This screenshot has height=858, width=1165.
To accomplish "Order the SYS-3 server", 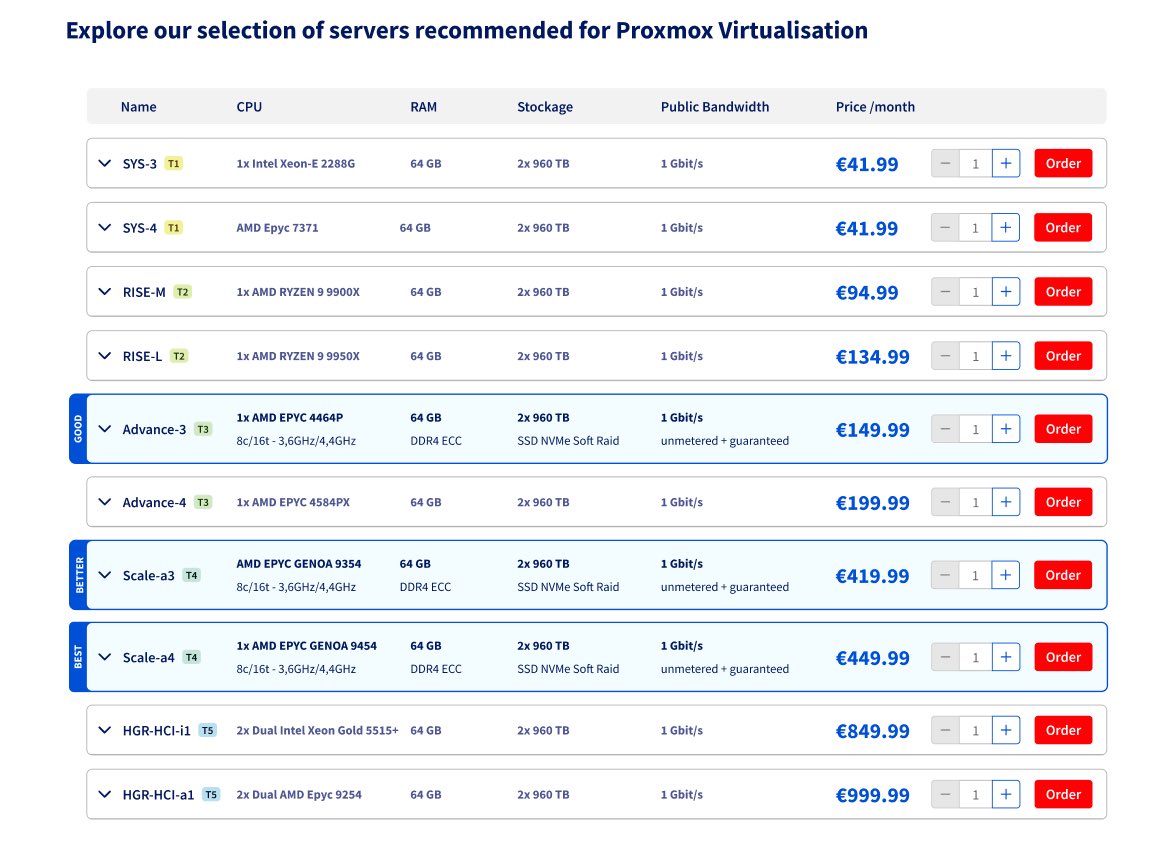I will [x=1063, y=163].
